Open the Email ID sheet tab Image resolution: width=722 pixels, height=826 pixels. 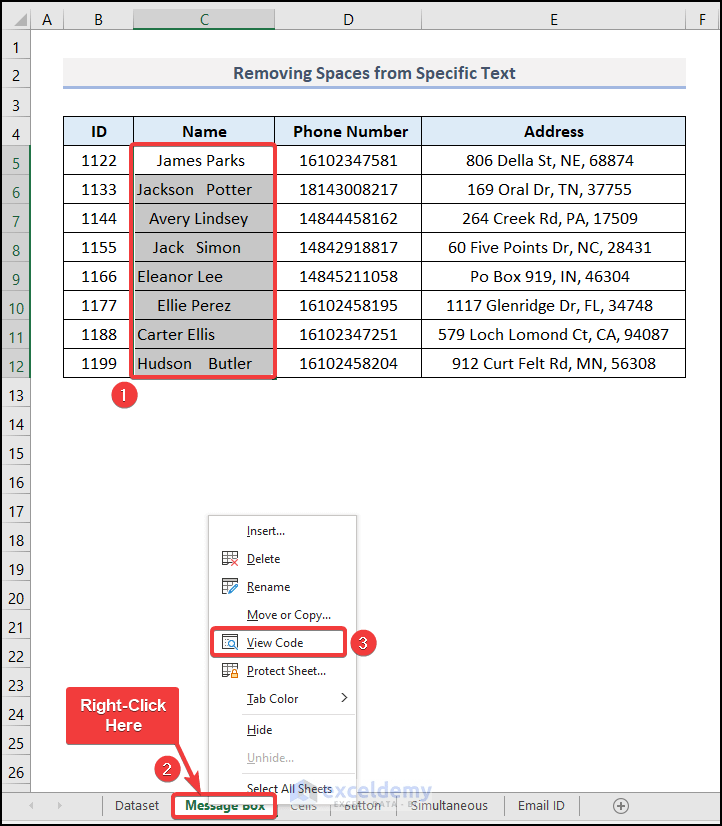(x=541, y=805)
